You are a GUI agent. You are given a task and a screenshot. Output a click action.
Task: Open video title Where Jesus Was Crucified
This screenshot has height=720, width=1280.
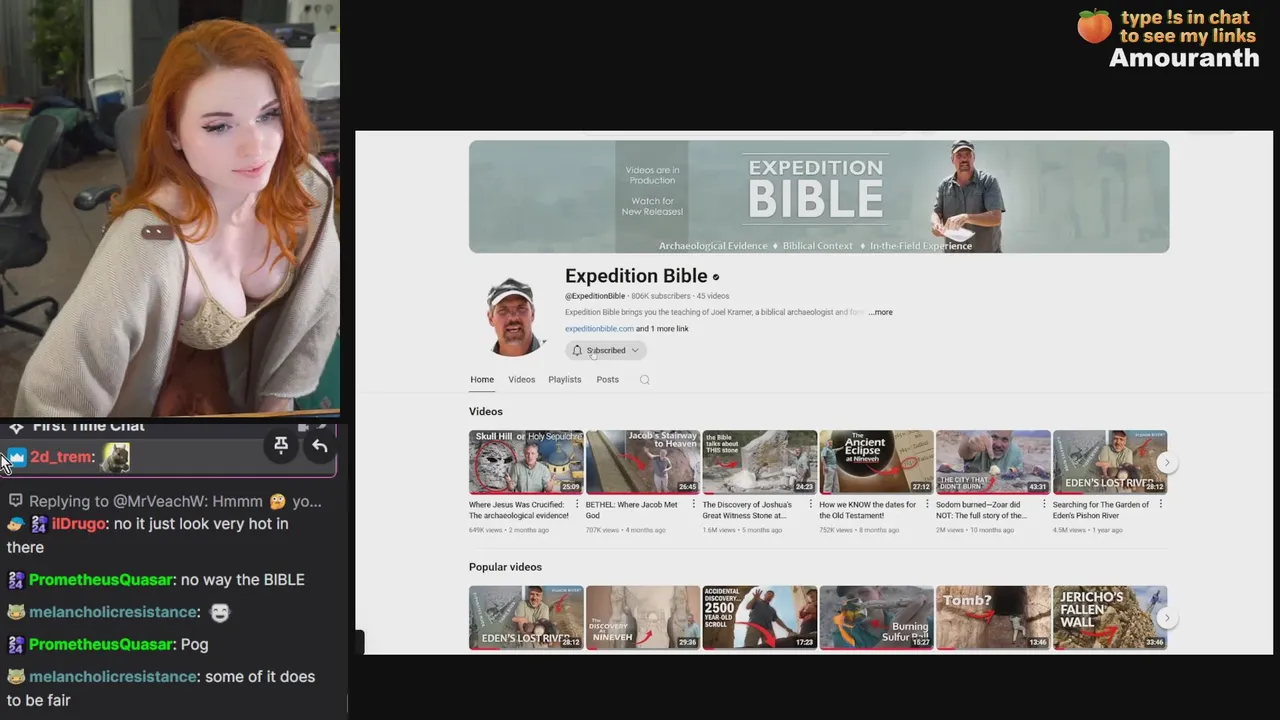tap(519, 510)
